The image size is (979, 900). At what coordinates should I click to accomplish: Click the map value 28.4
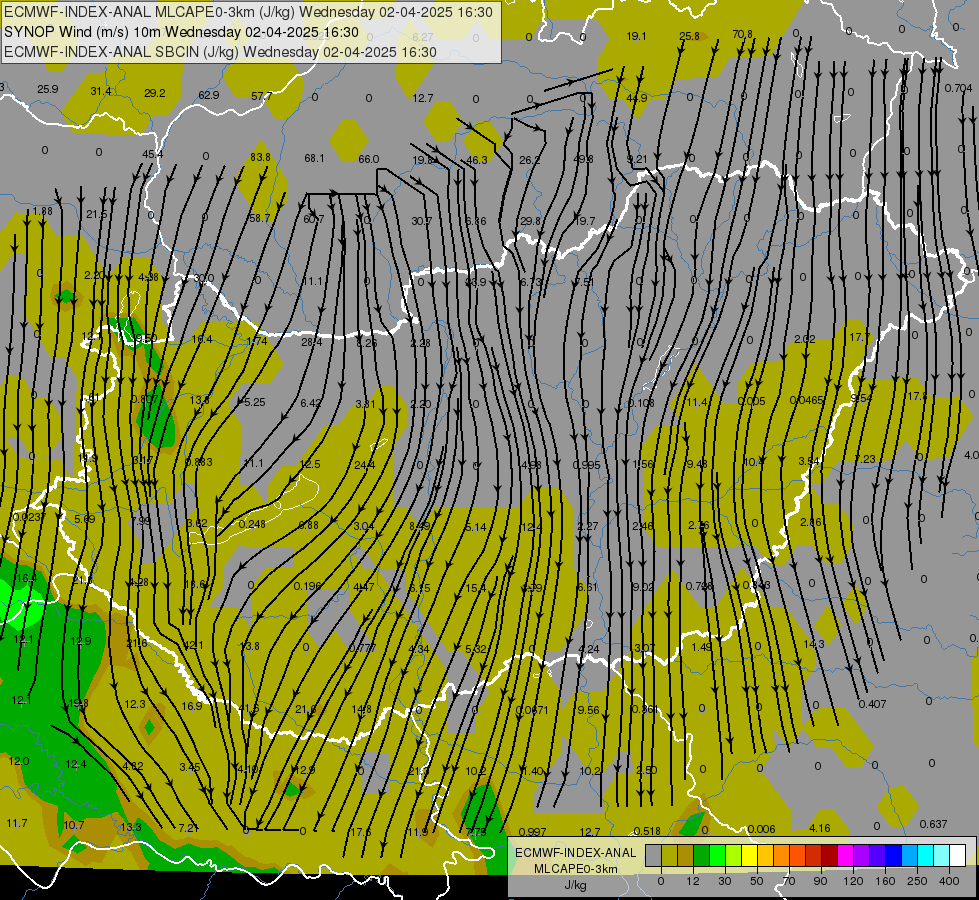pos(312,342)
